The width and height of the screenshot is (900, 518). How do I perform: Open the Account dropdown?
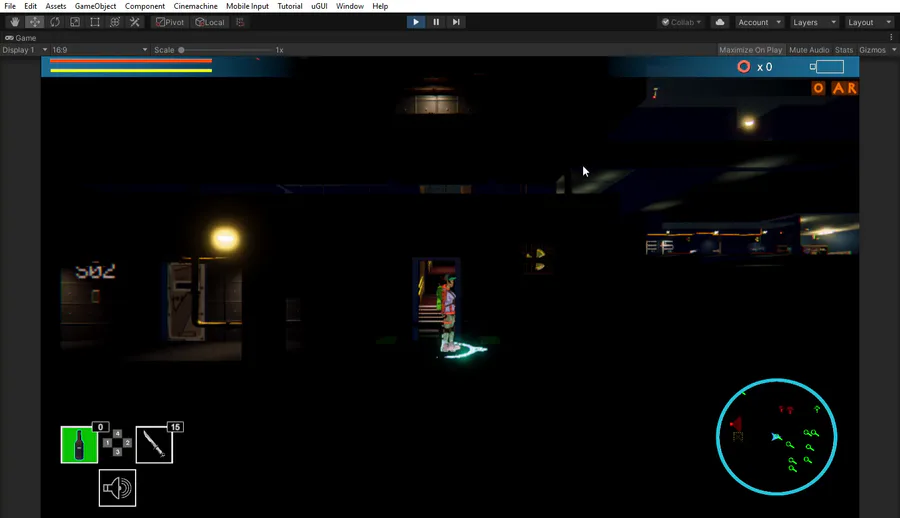click(x=759, y=22)
